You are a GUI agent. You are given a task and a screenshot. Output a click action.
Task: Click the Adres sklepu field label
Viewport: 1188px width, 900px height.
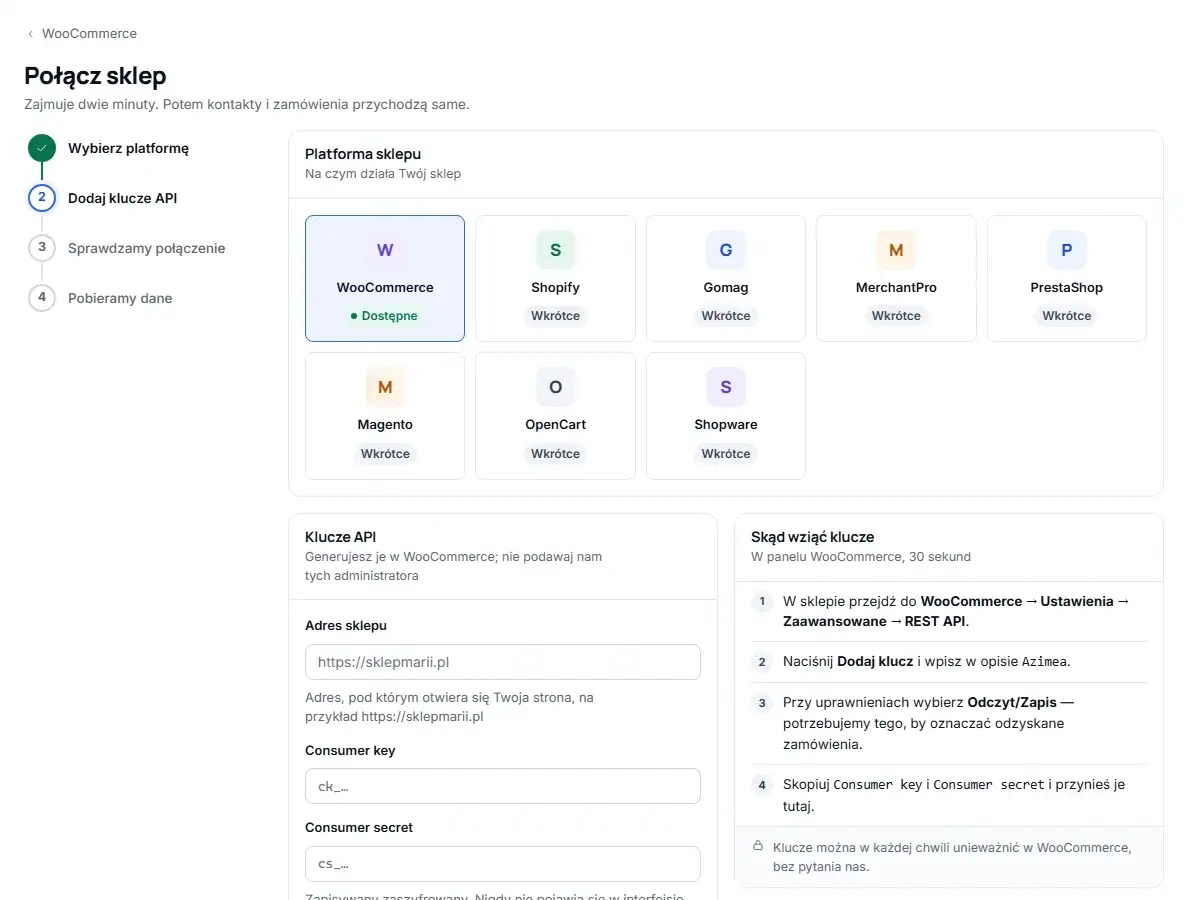pyautogui.click(x=345, y=626)
